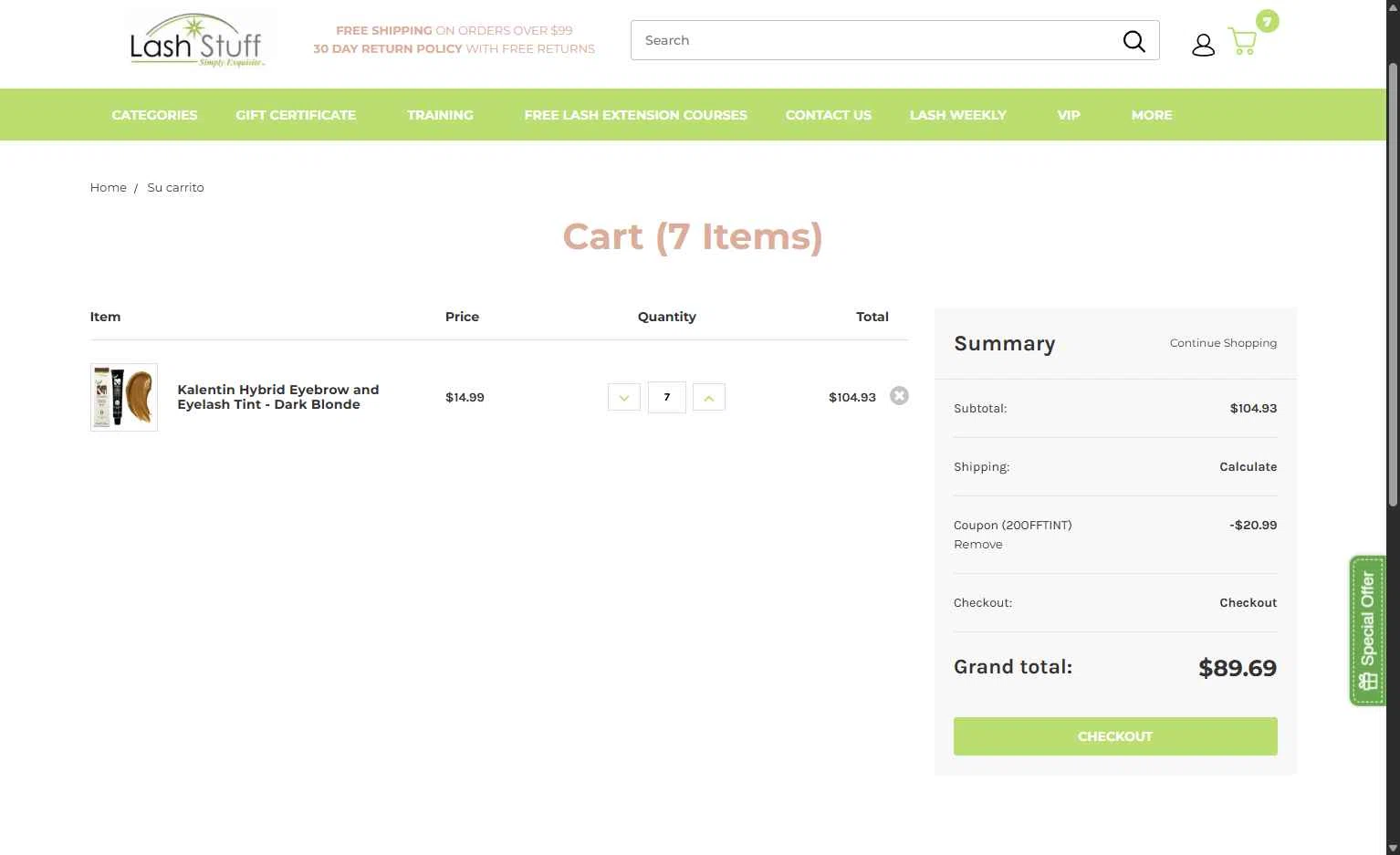Viewport: 1400px width, 855px height.
Task: Open the user account icon
Action: [1203, 45]
